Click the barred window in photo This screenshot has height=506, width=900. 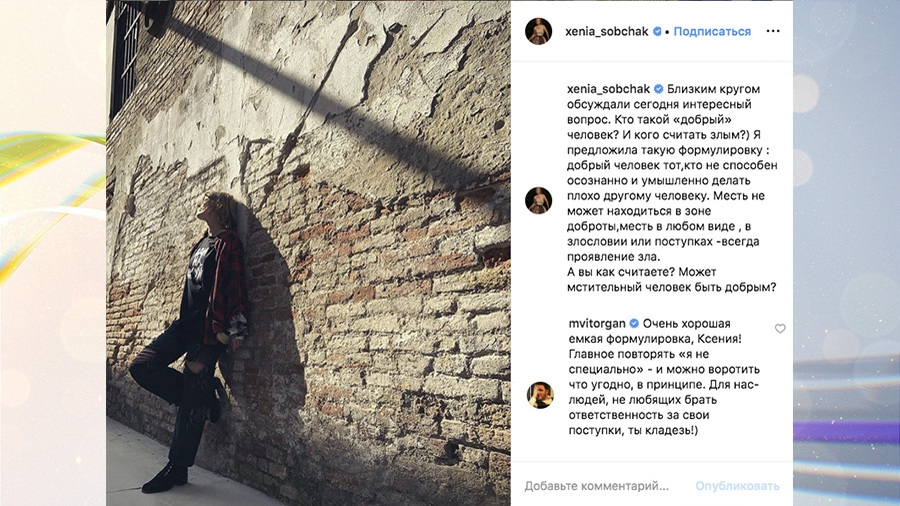(125, 56)
